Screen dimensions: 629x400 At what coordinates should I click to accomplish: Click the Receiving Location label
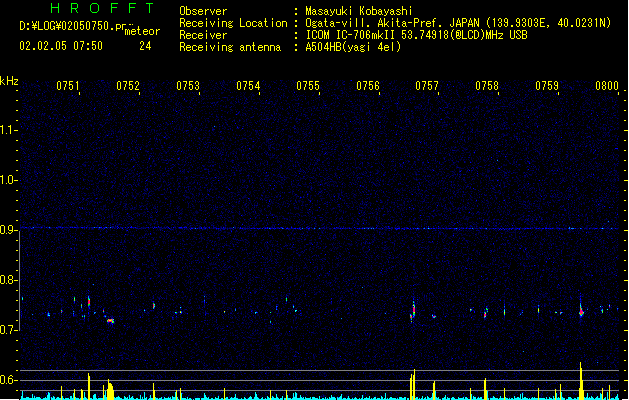(x=233, y=23)
